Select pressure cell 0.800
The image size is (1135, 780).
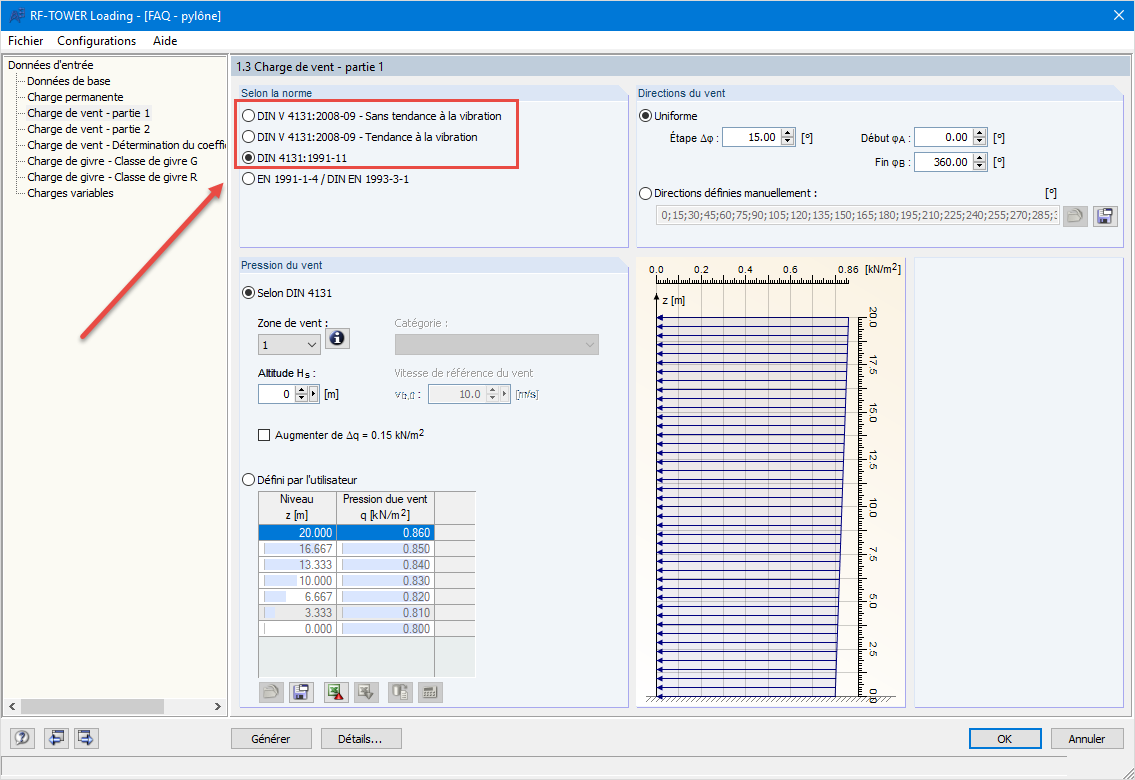click(385, 629)
